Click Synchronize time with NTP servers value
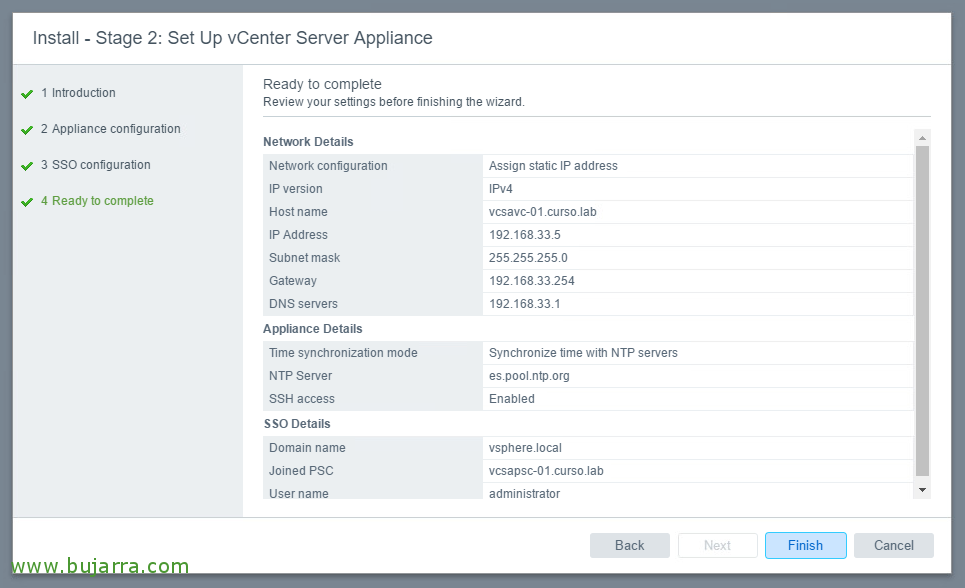This screenshot has height=588, width=965. click(x=583, y=353)
